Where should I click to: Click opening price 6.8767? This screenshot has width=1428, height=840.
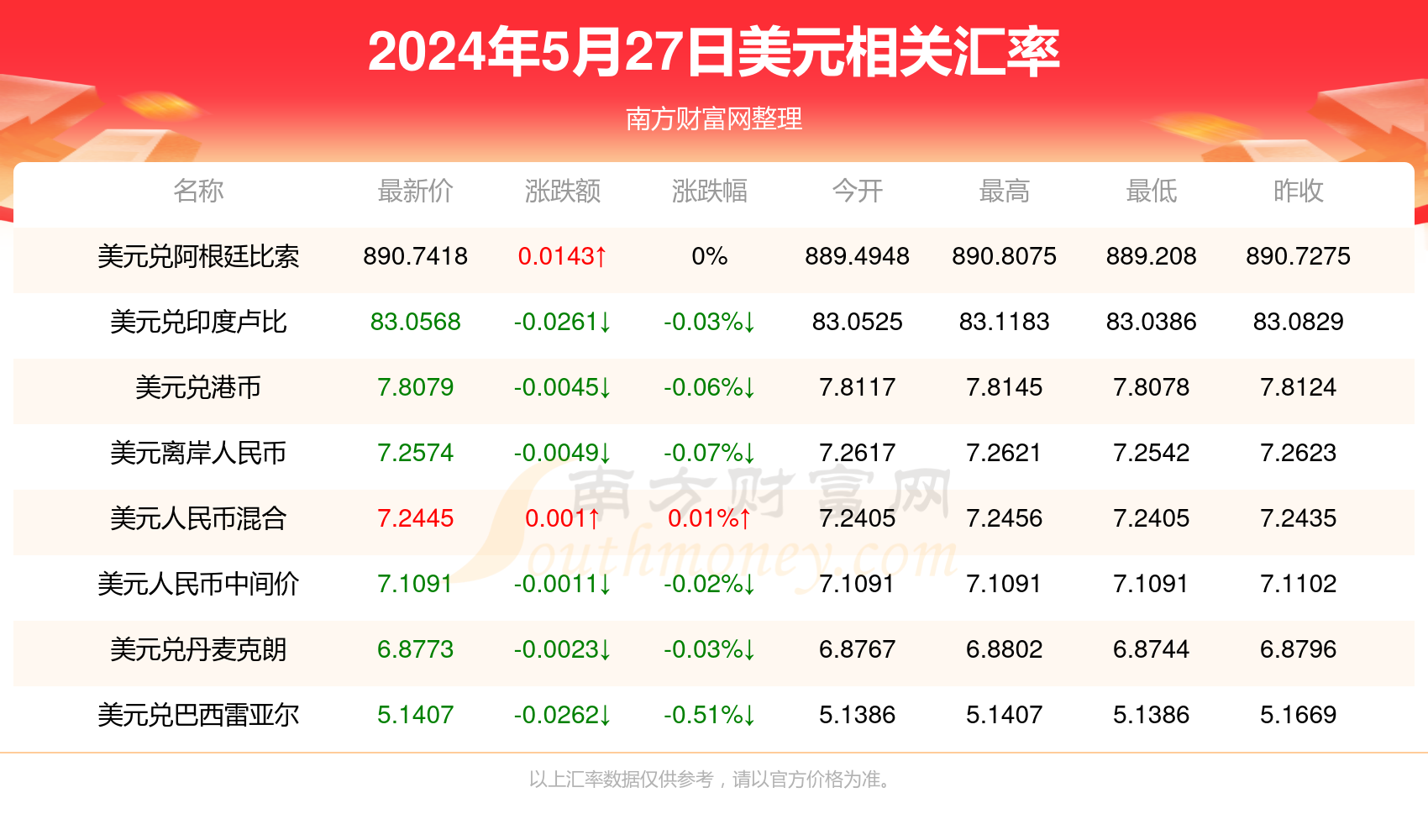point(858,649)
